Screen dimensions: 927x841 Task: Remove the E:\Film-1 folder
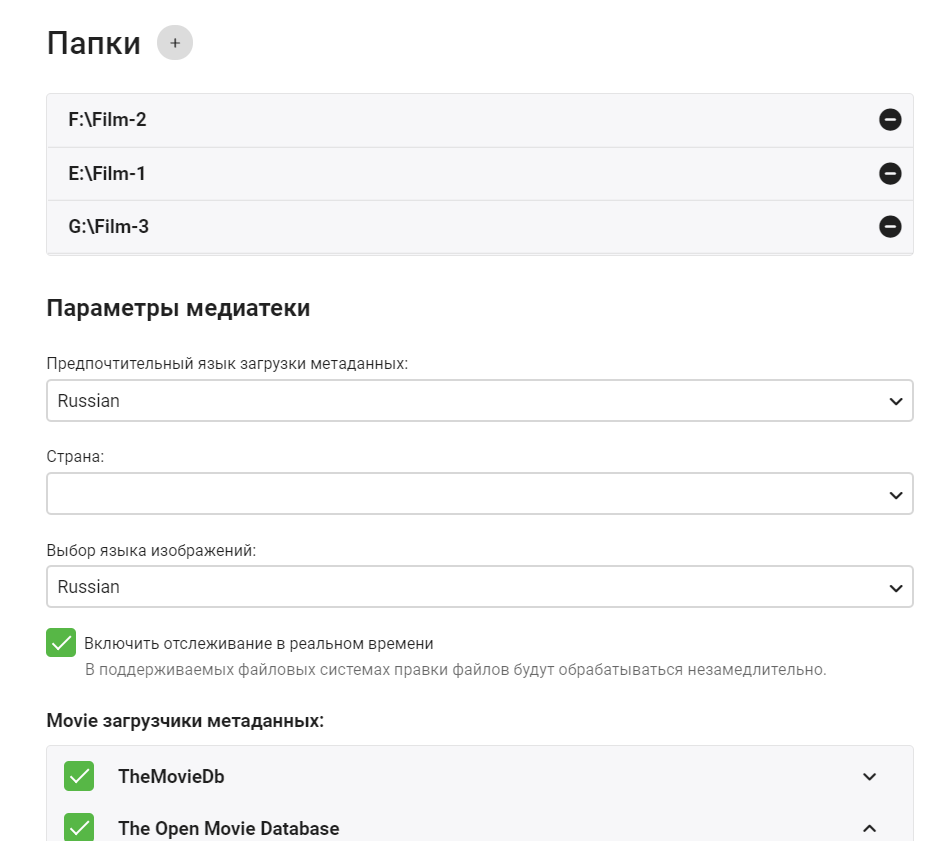pyautogui.click(x=889, y=174)
